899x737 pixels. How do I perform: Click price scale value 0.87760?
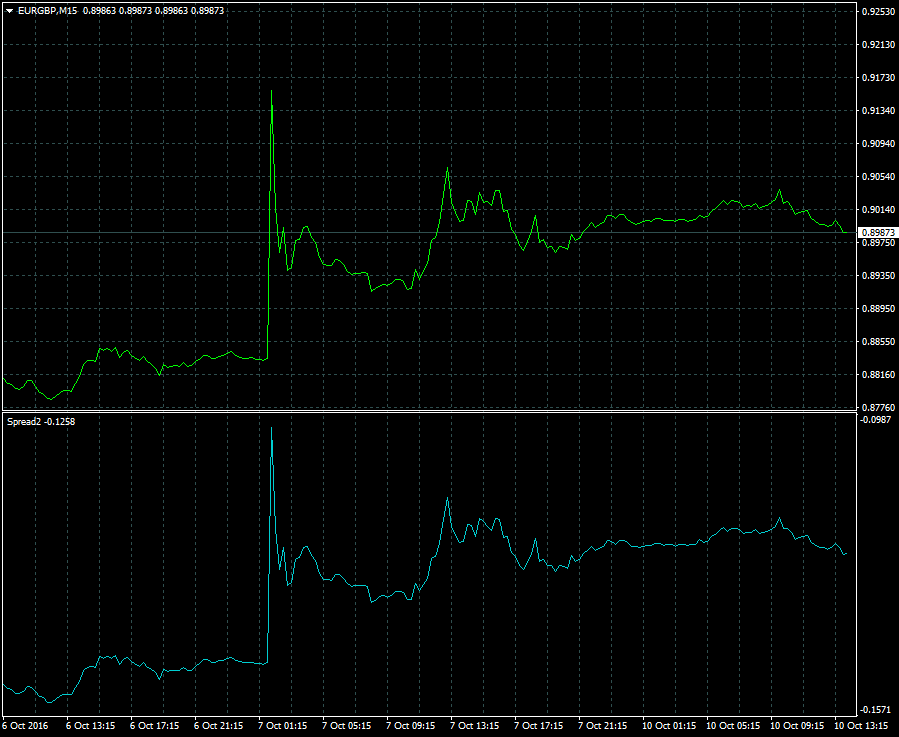point(878,408)
